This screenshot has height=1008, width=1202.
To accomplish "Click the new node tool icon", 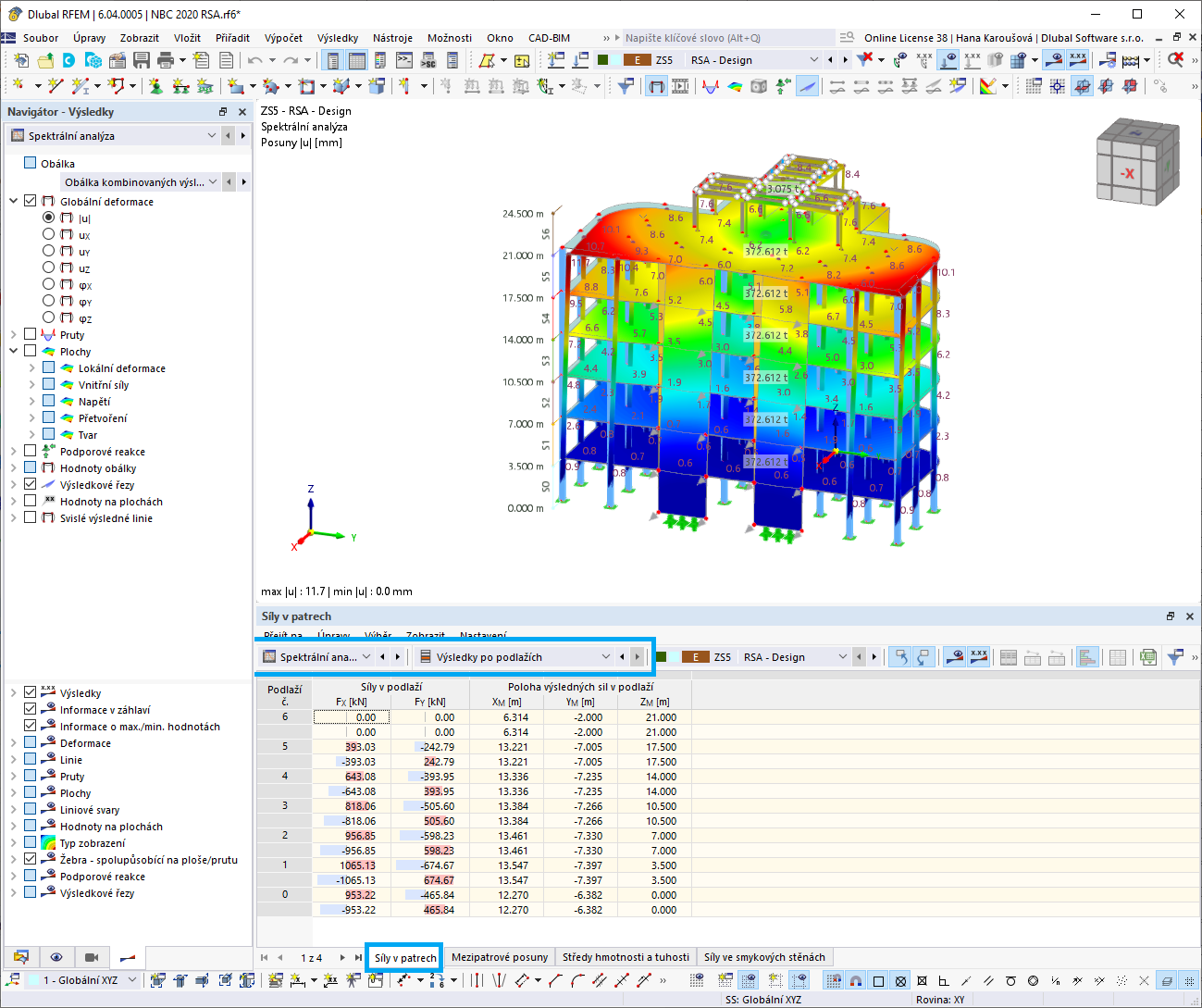I will point(18,86).
